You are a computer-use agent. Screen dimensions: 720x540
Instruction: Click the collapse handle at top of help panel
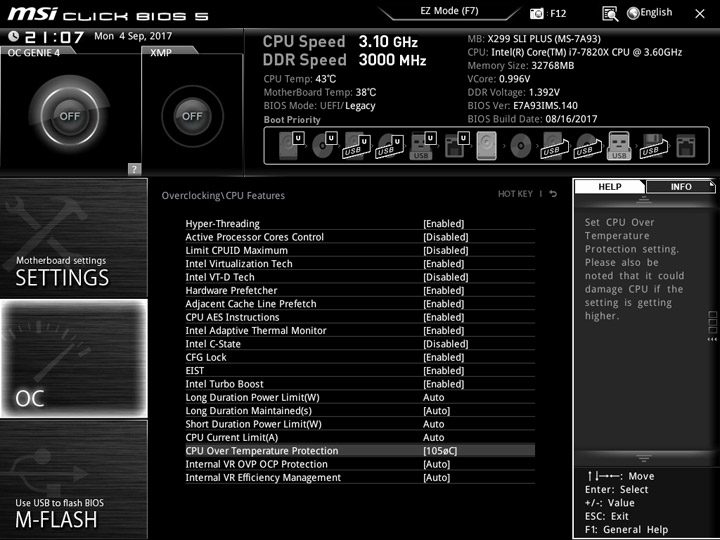pos(643,199)
